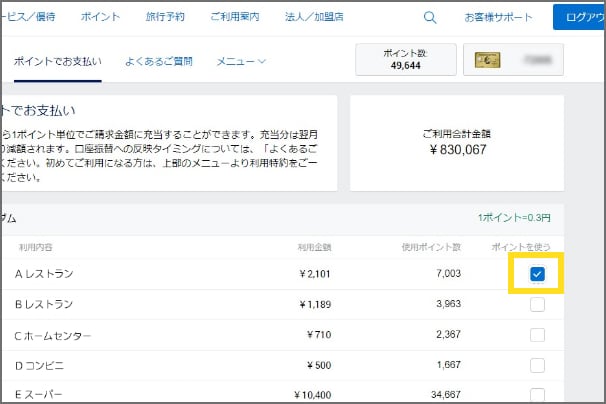Click the ポイント数 49,644 box
This screenshot has width=606, height=404.
click(x=406, y=61)
